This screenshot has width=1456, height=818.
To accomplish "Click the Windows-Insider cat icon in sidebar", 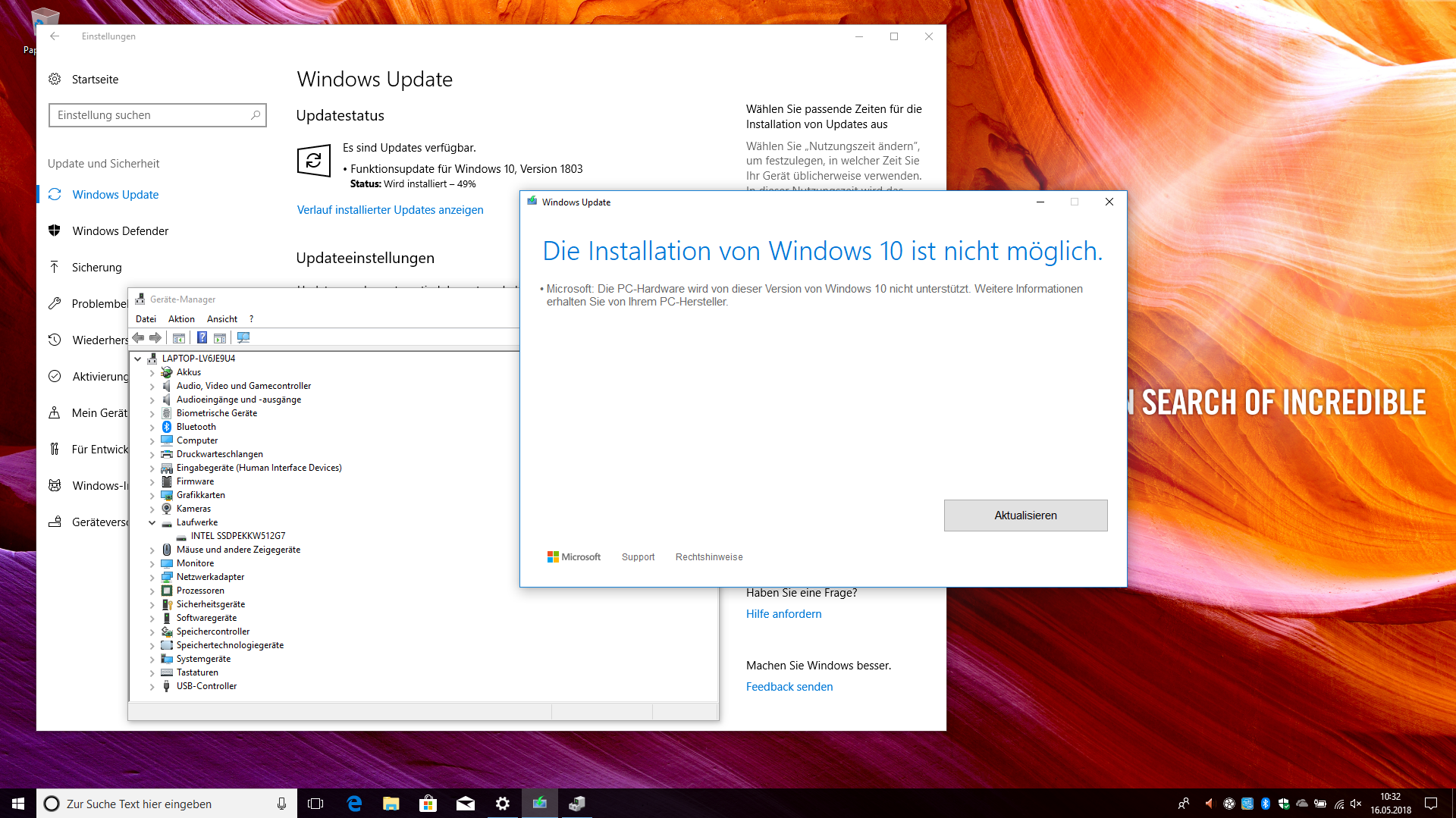I will pos(55,486).
